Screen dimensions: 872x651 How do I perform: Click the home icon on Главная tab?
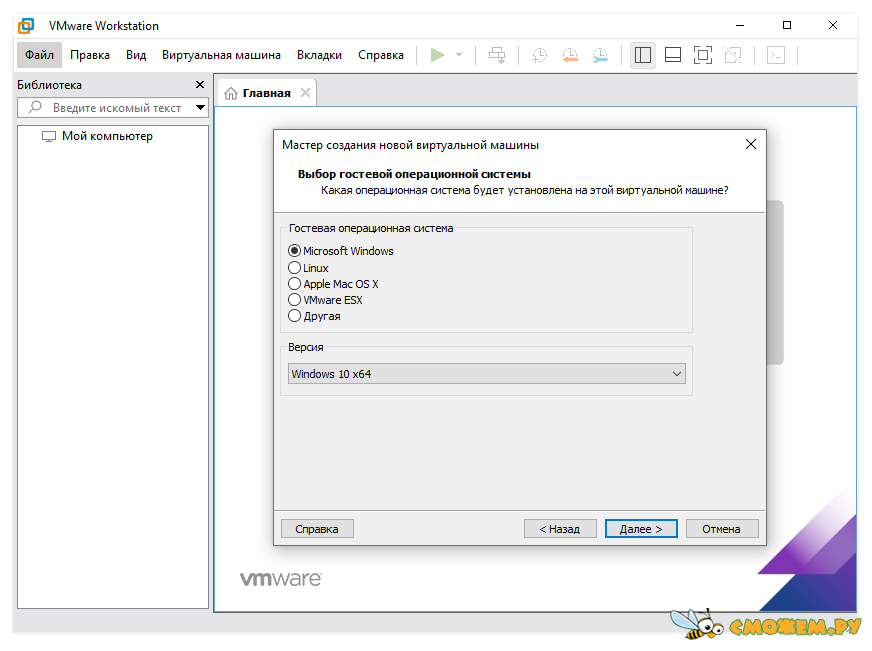pos(231,93)
